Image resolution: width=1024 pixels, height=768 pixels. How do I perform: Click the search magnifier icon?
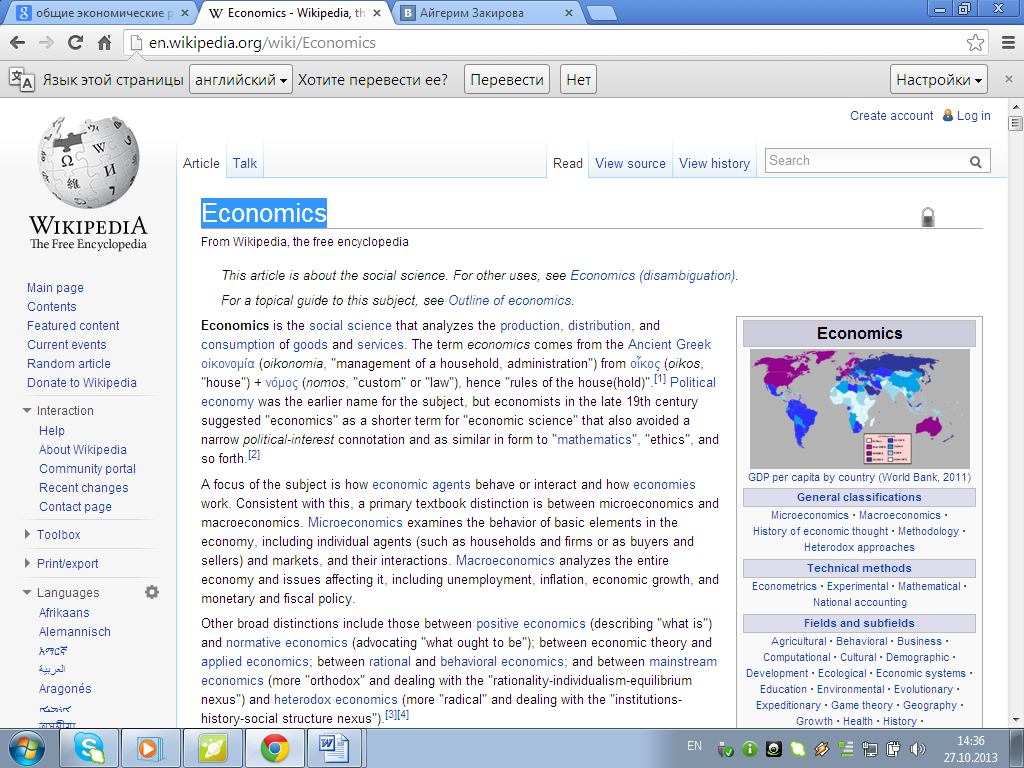point(975,162)
